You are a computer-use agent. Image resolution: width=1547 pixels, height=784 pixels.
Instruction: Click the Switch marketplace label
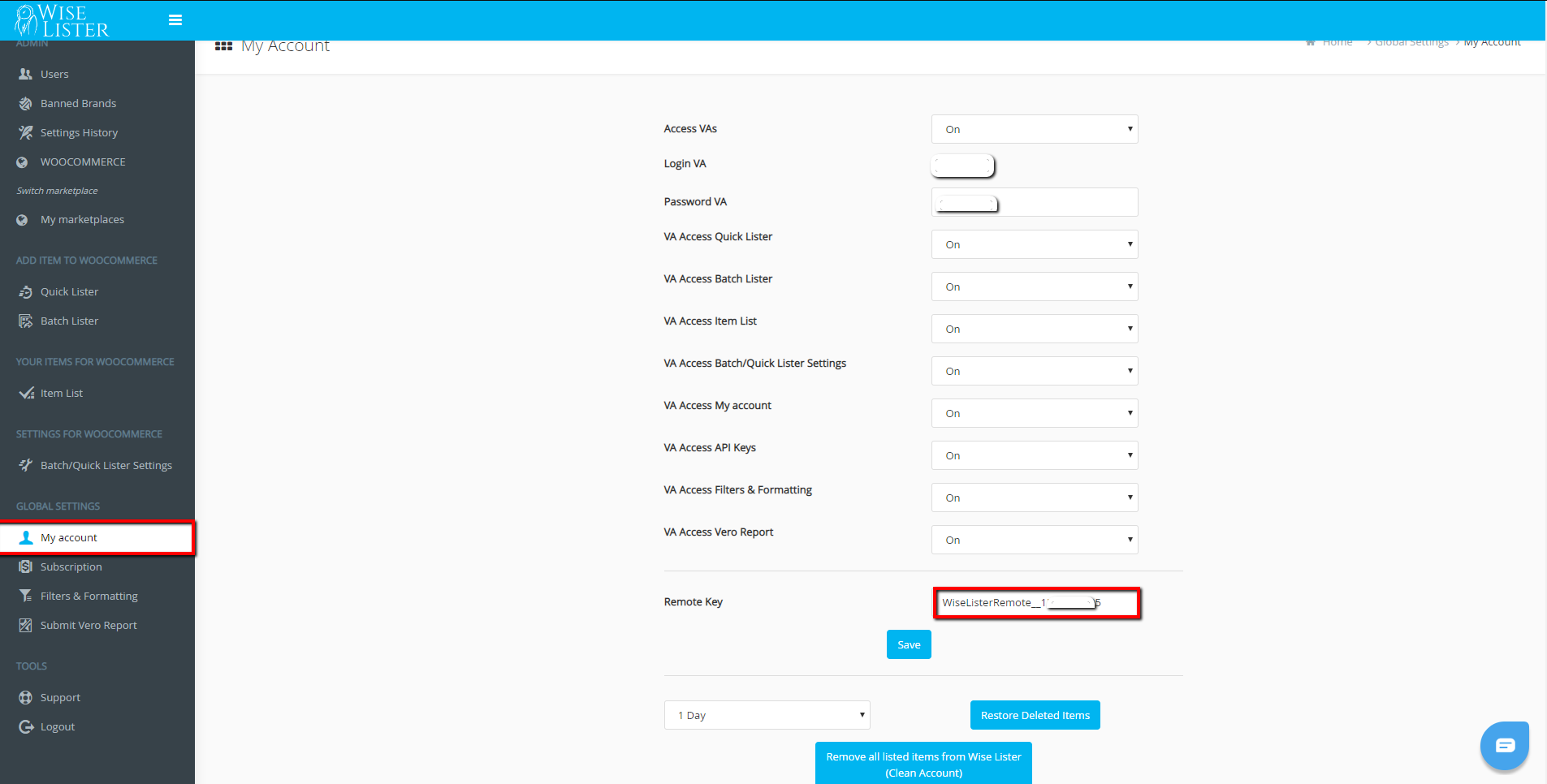(x=57, y=191)
